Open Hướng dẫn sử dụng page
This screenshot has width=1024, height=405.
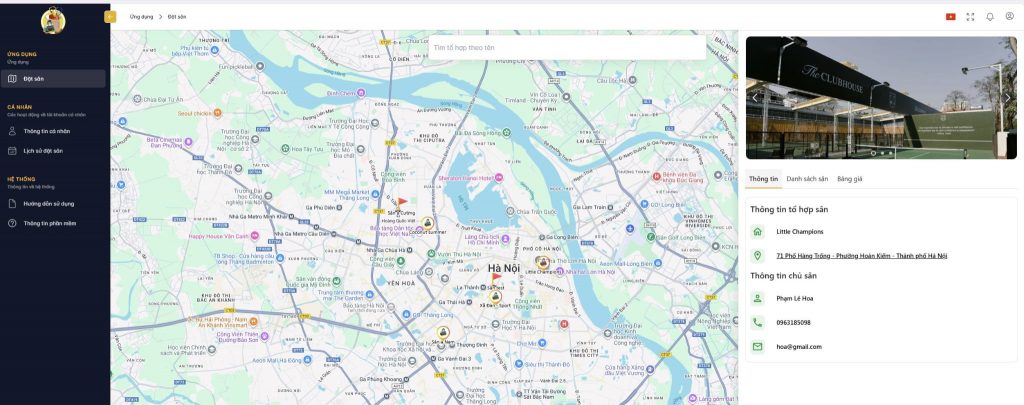coord(48,203)
